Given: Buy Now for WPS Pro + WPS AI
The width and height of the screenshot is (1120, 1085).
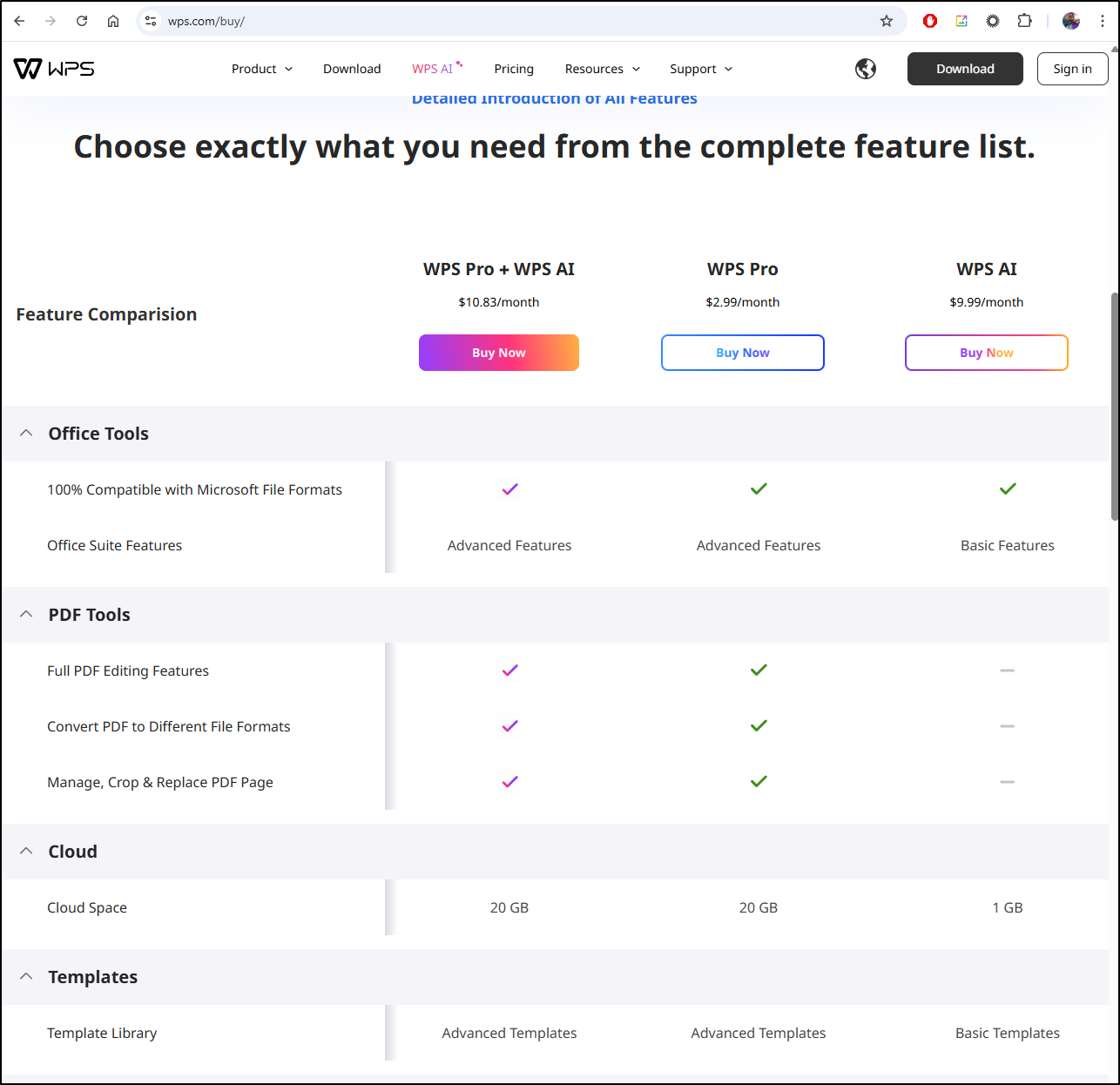Looking at the screenshot, I should coord(499,353).
